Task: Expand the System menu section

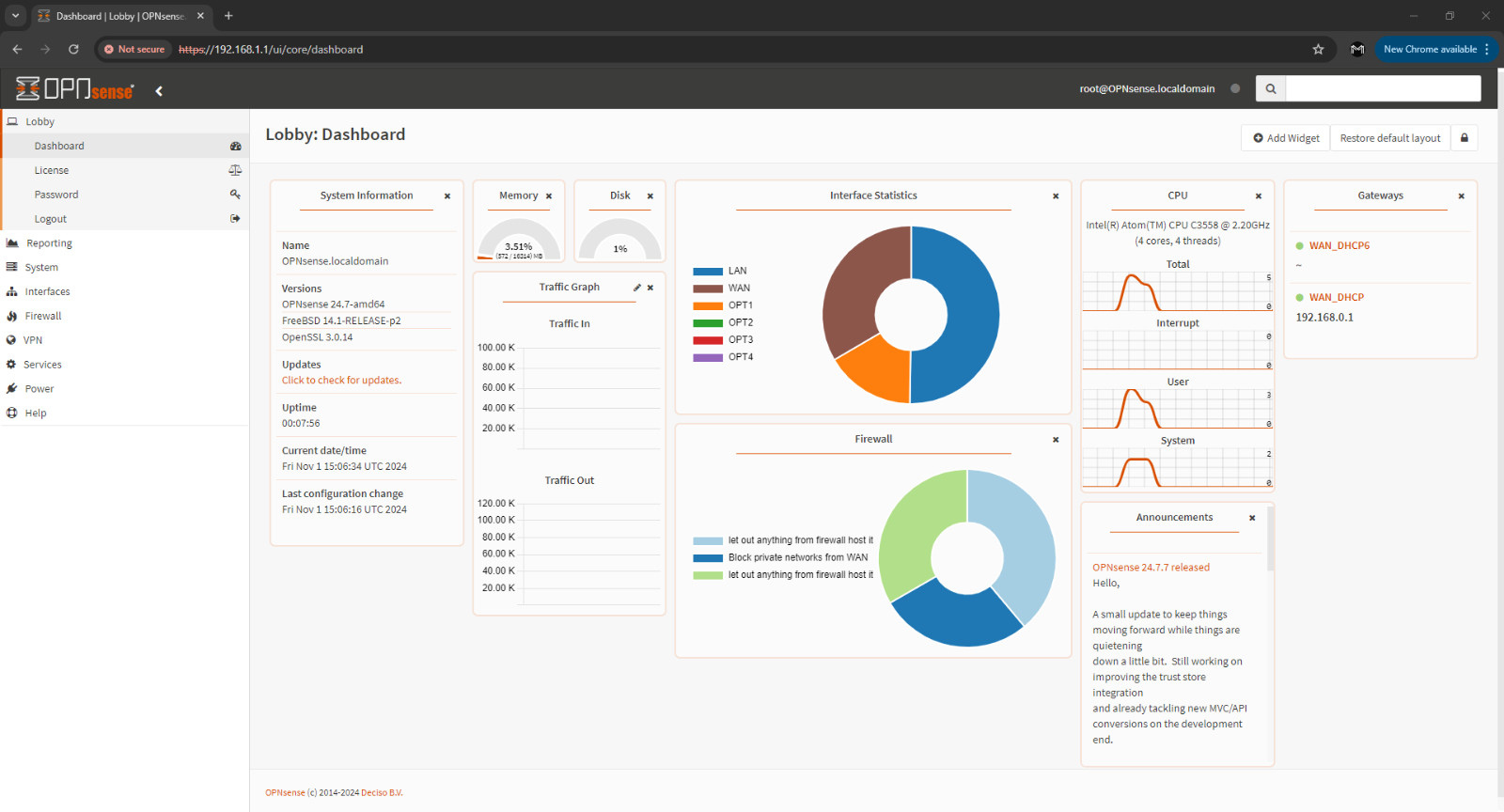Action: coord(41,268)
